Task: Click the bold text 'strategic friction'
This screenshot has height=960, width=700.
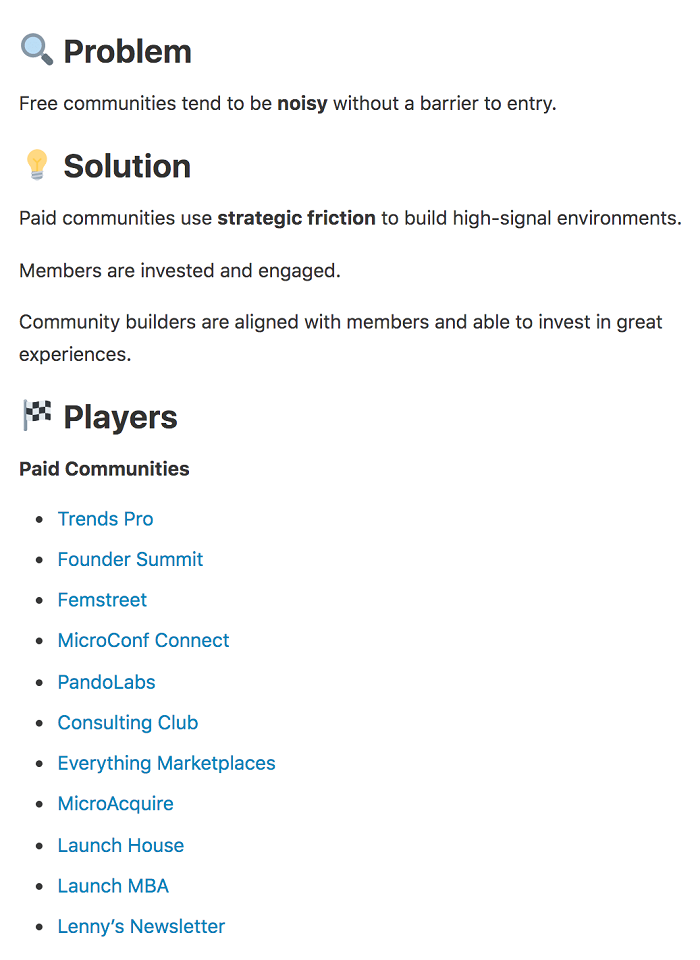Action: point(296,218)
